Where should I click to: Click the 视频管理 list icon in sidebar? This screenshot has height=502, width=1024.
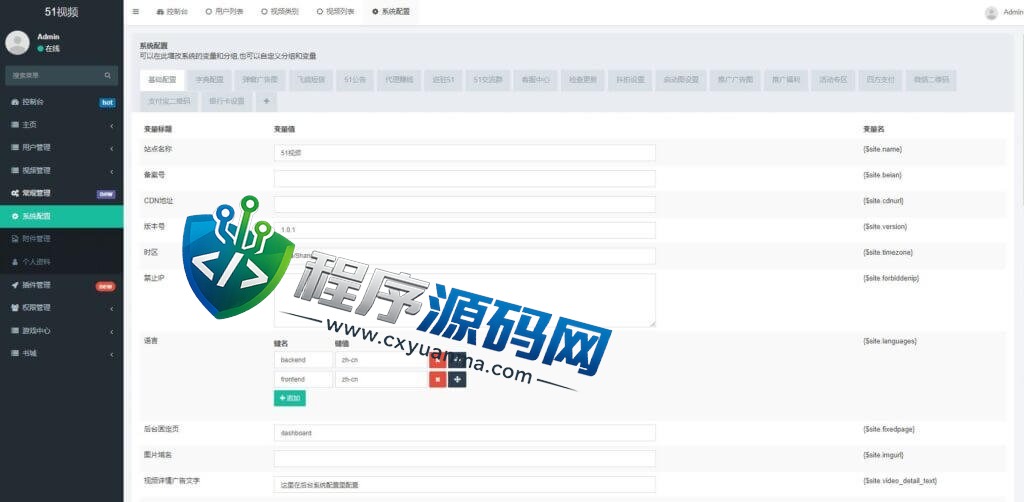(x=15, y=170)
